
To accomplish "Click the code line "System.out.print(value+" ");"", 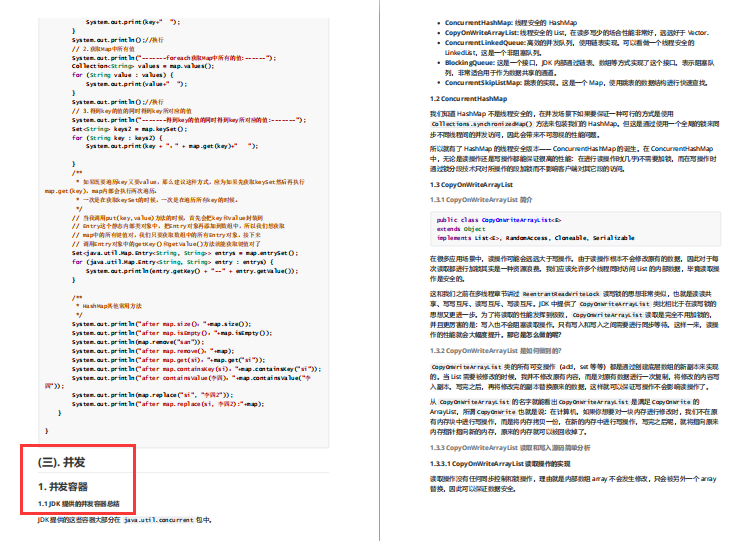I will (x=136, y=84).
